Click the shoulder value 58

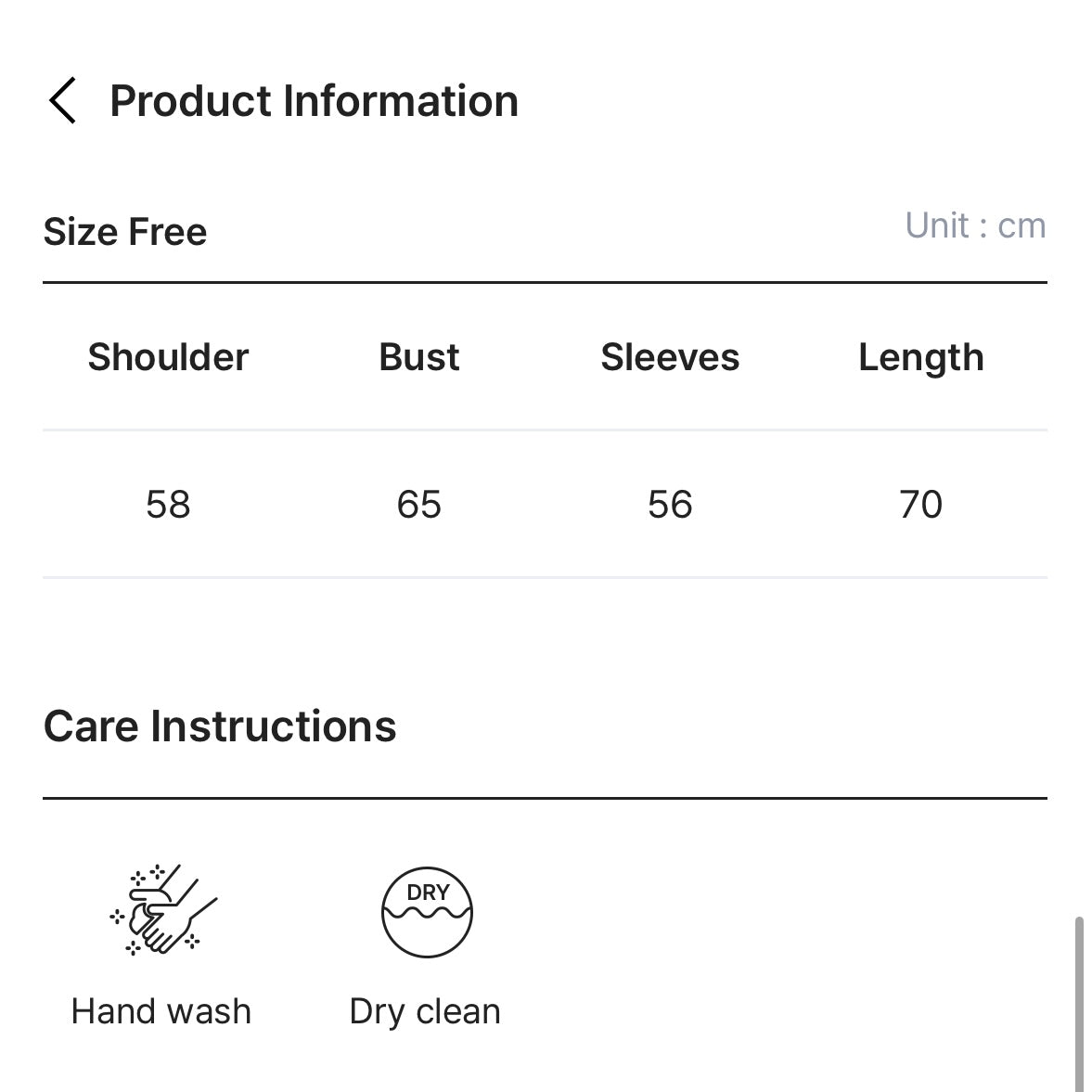point(168,505)
